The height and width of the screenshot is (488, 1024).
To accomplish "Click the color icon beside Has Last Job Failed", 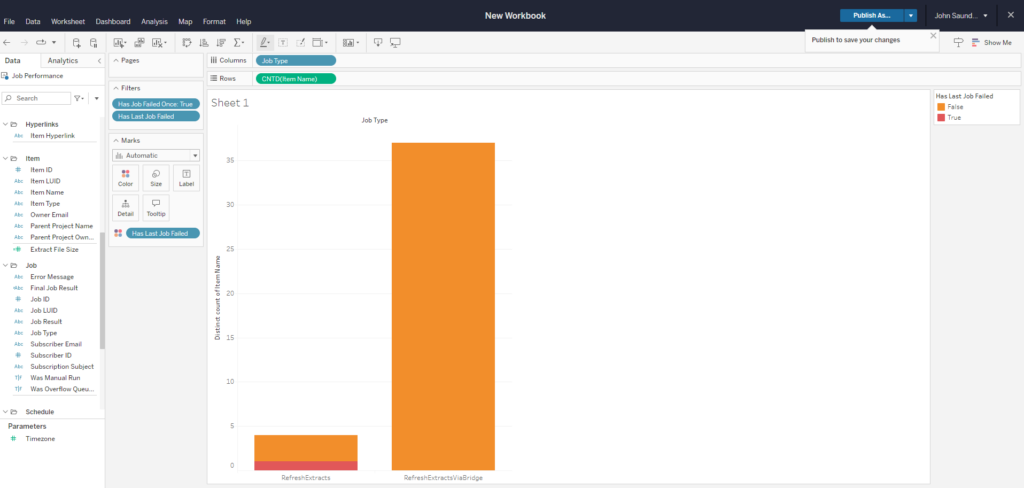I will [118, 233].
